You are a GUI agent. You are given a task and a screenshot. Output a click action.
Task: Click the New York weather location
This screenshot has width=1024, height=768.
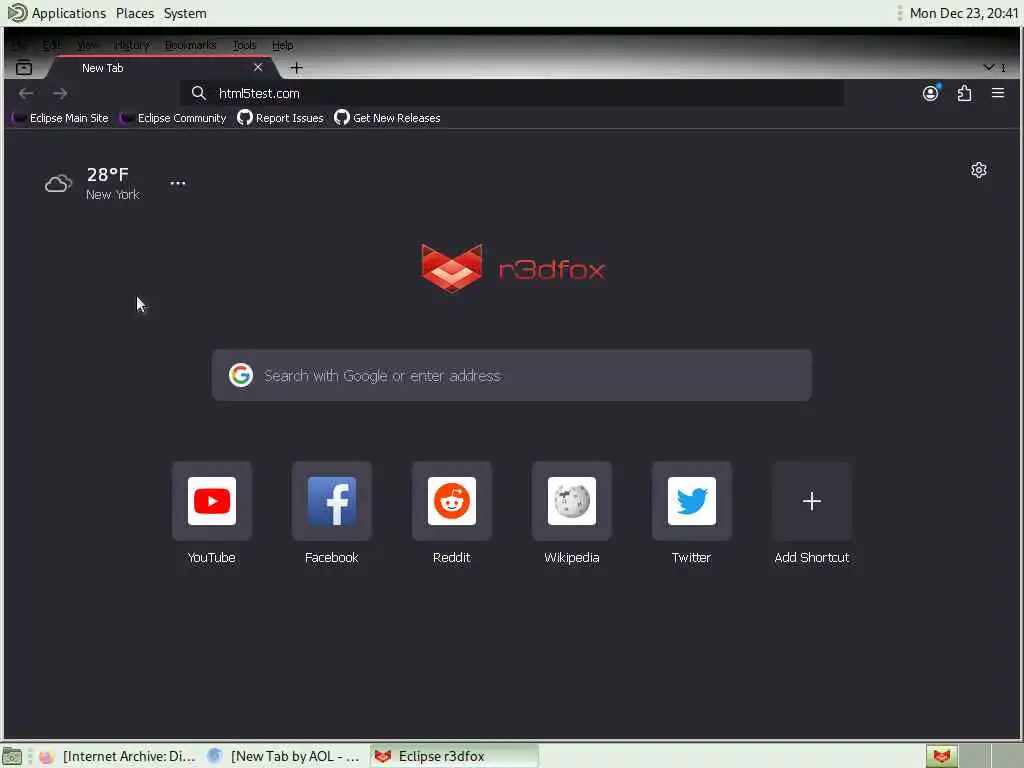[x=112, y=195]
